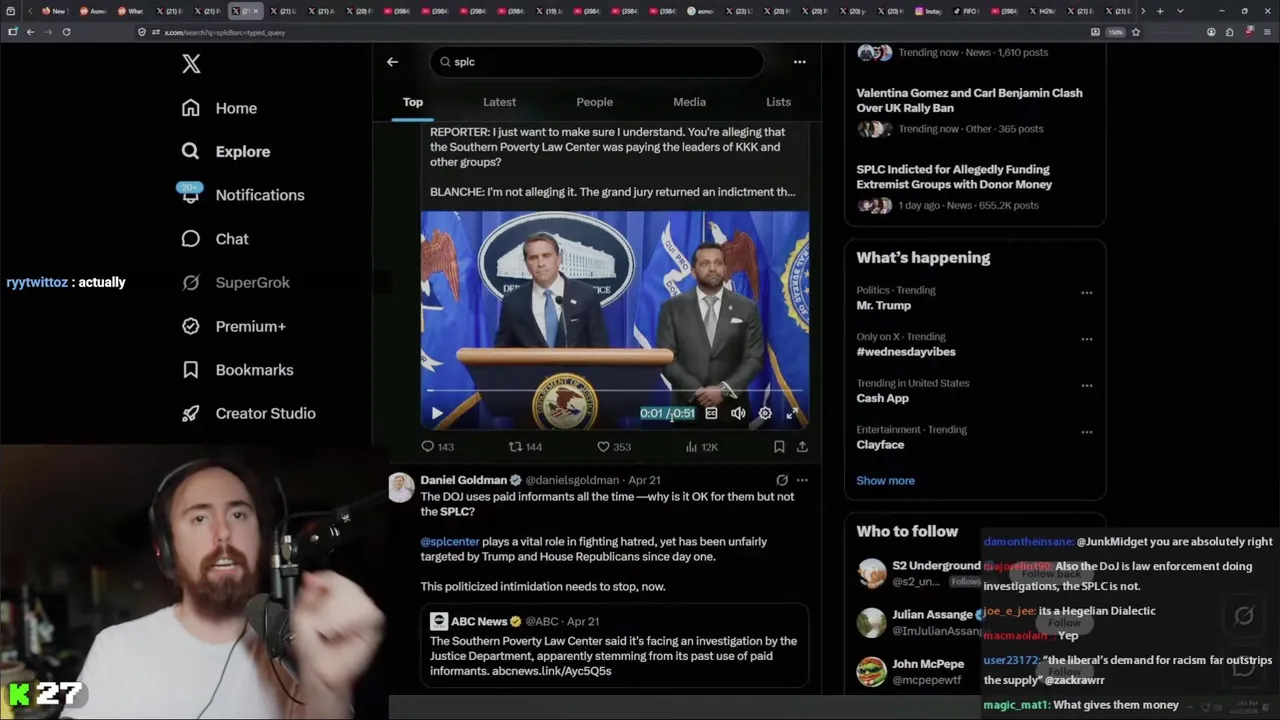
Task: Mute the video with speaker icon
Action: click(738, 413)
